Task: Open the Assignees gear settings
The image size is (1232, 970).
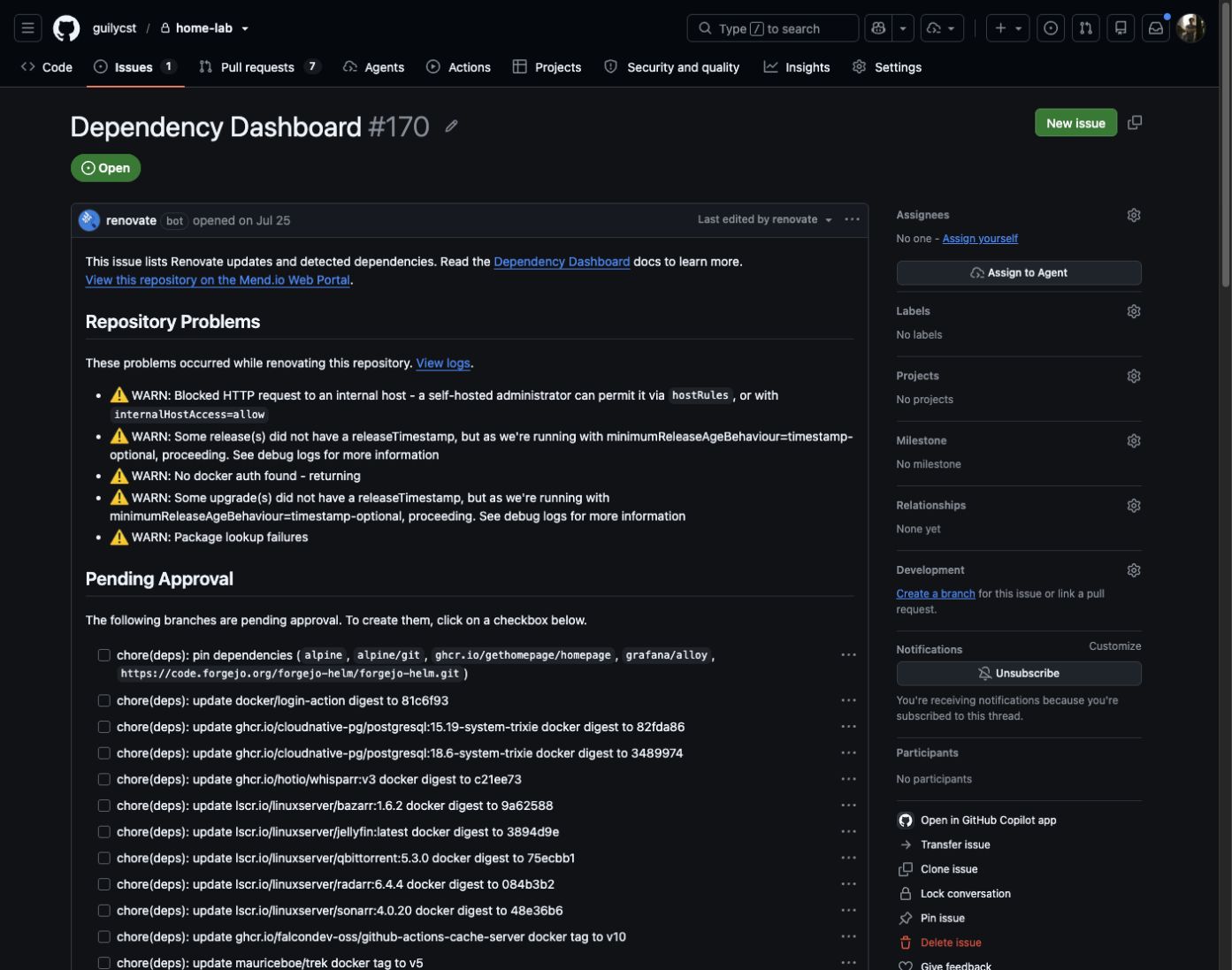Action: 1134,215
